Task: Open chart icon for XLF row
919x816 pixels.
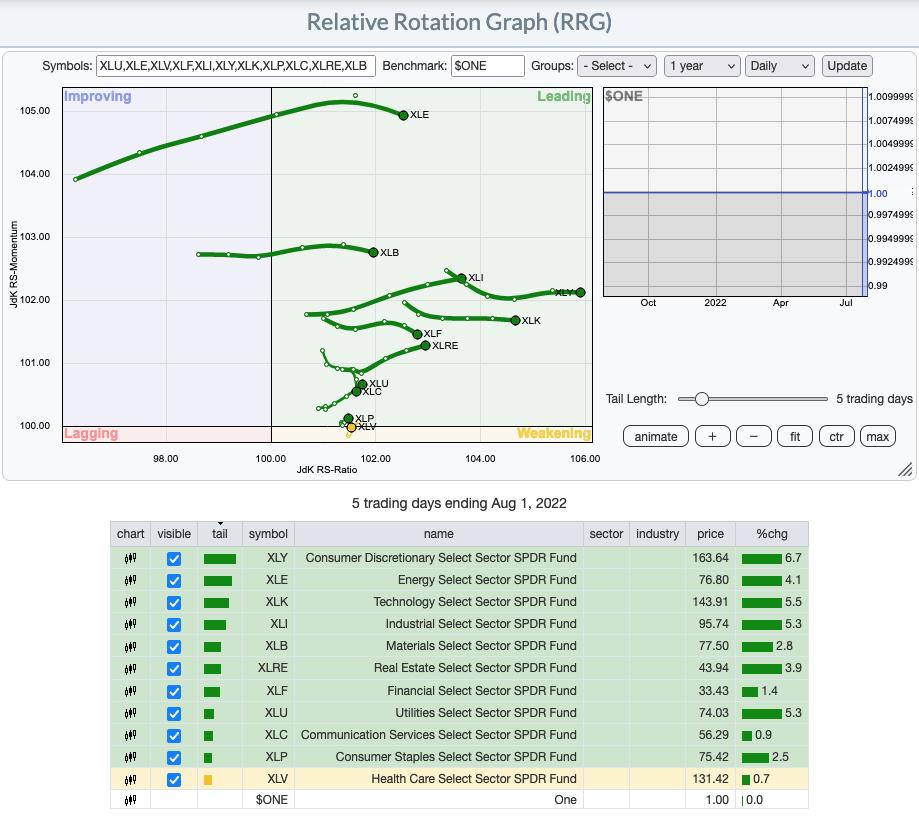Action: tap(130, 691)
